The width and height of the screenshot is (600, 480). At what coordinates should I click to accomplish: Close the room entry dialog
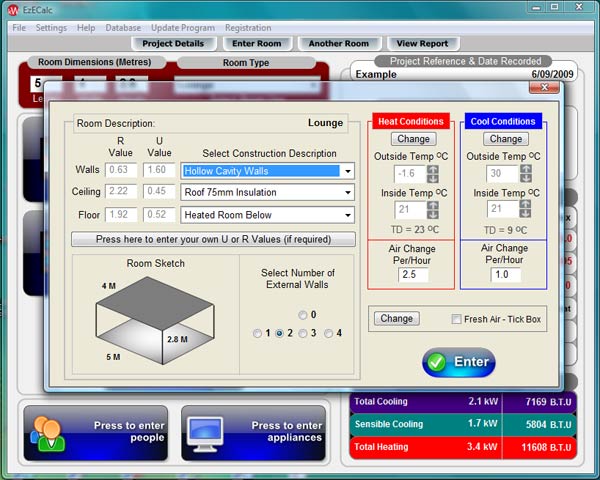pyautogui.click(x=546, y=87)
